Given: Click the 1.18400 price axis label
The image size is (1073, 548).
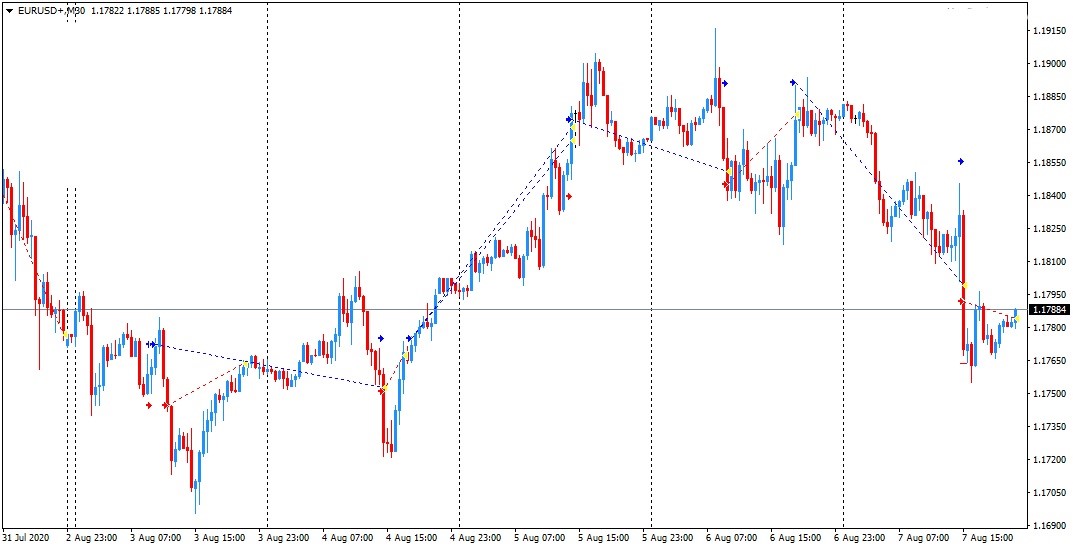Looking at the screenshot, I should (x=1049, y=196).
